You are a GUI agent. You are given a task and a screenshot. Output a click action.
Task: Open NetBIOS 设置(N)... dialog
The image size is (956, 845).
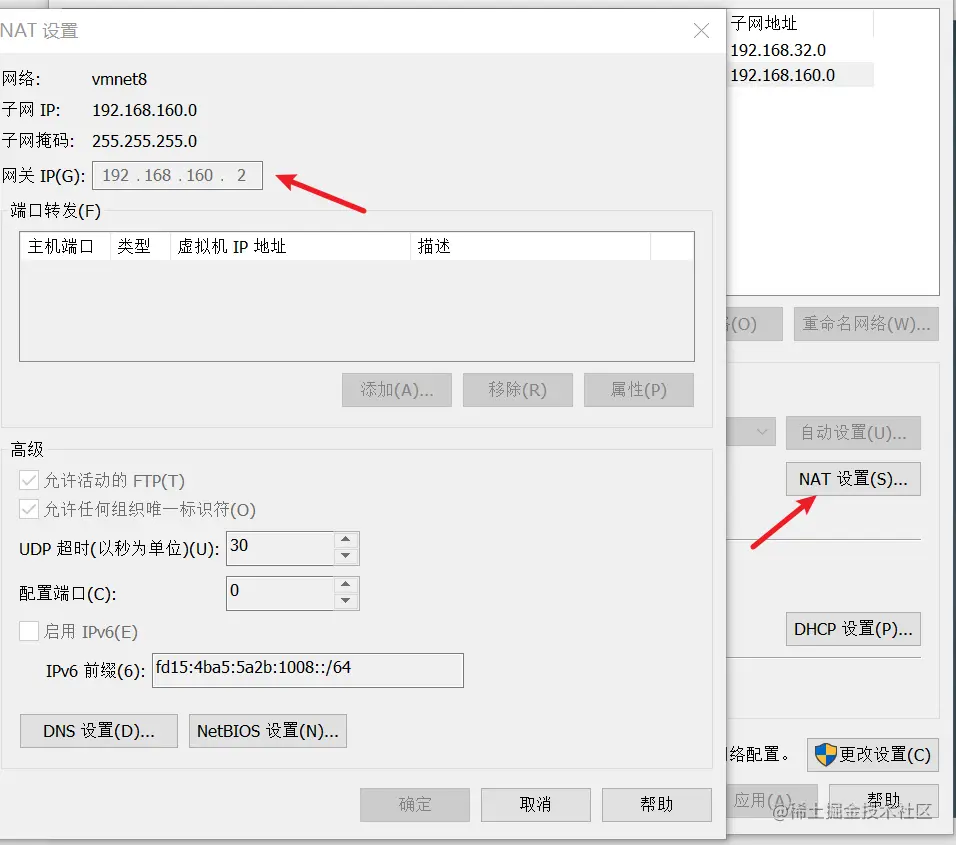(x=268, y=731)
